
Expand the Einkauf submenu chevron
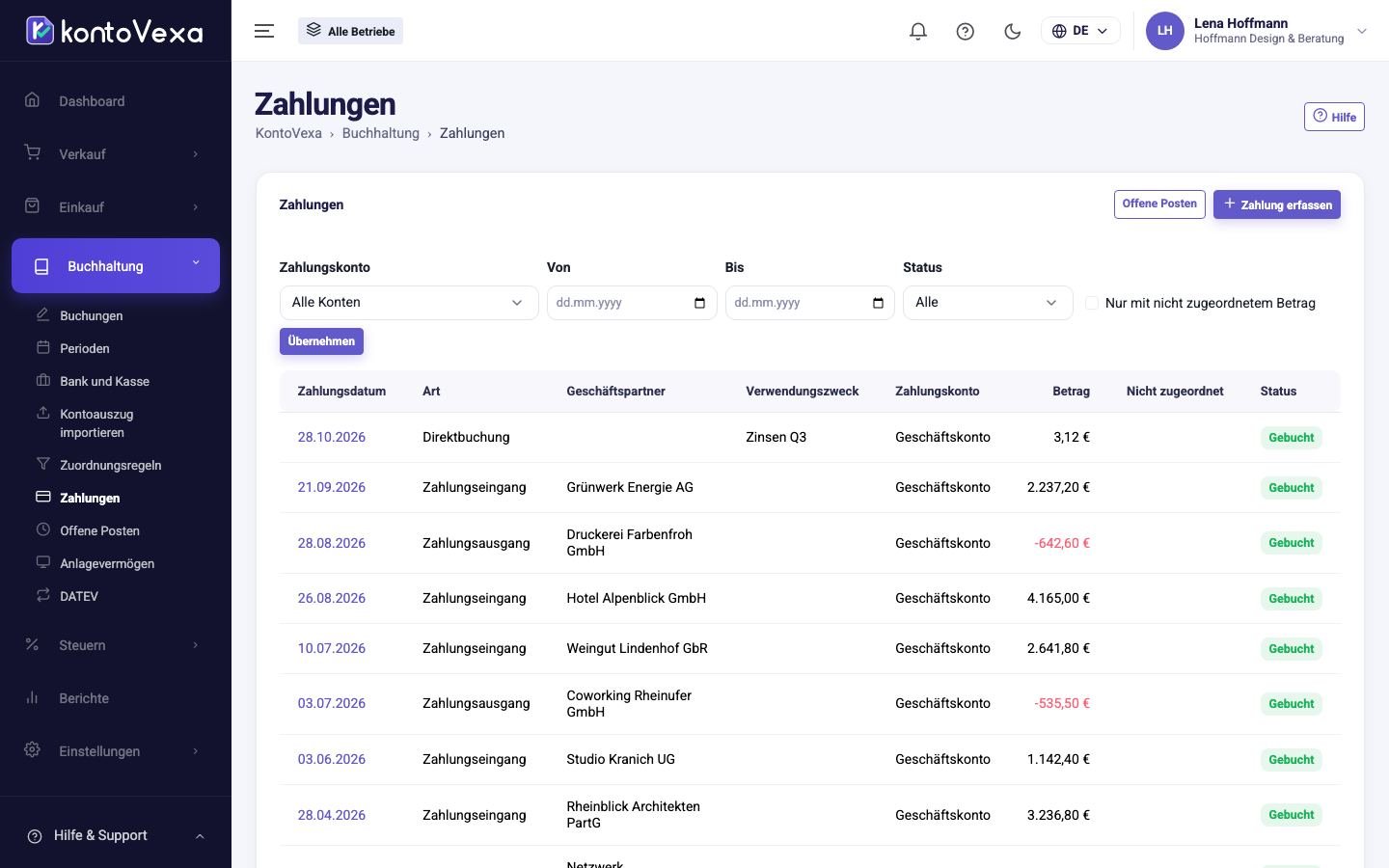tap(196, 207)
